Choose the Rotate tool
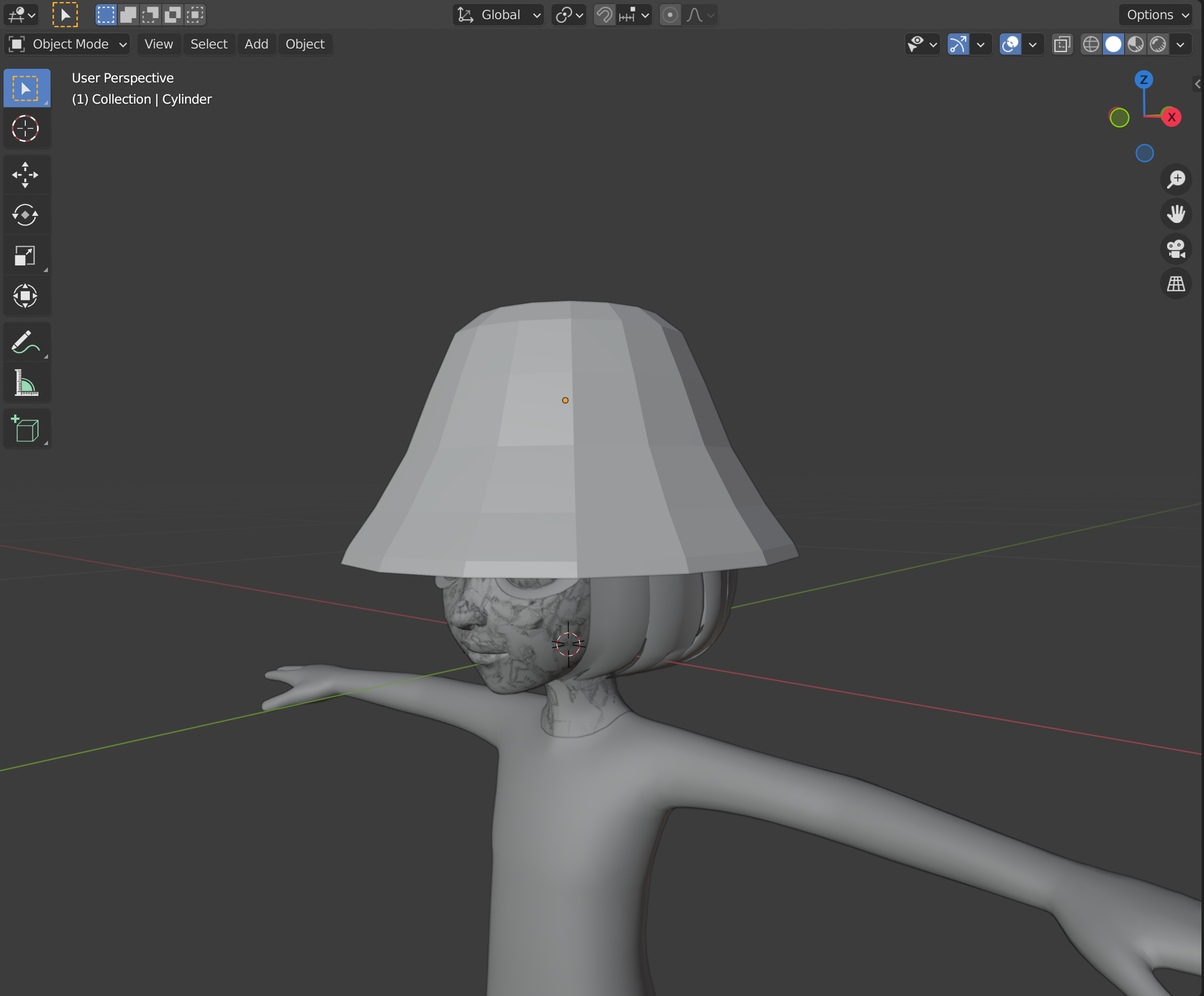This screenshot has height=996, width=1204. point(26,215)
